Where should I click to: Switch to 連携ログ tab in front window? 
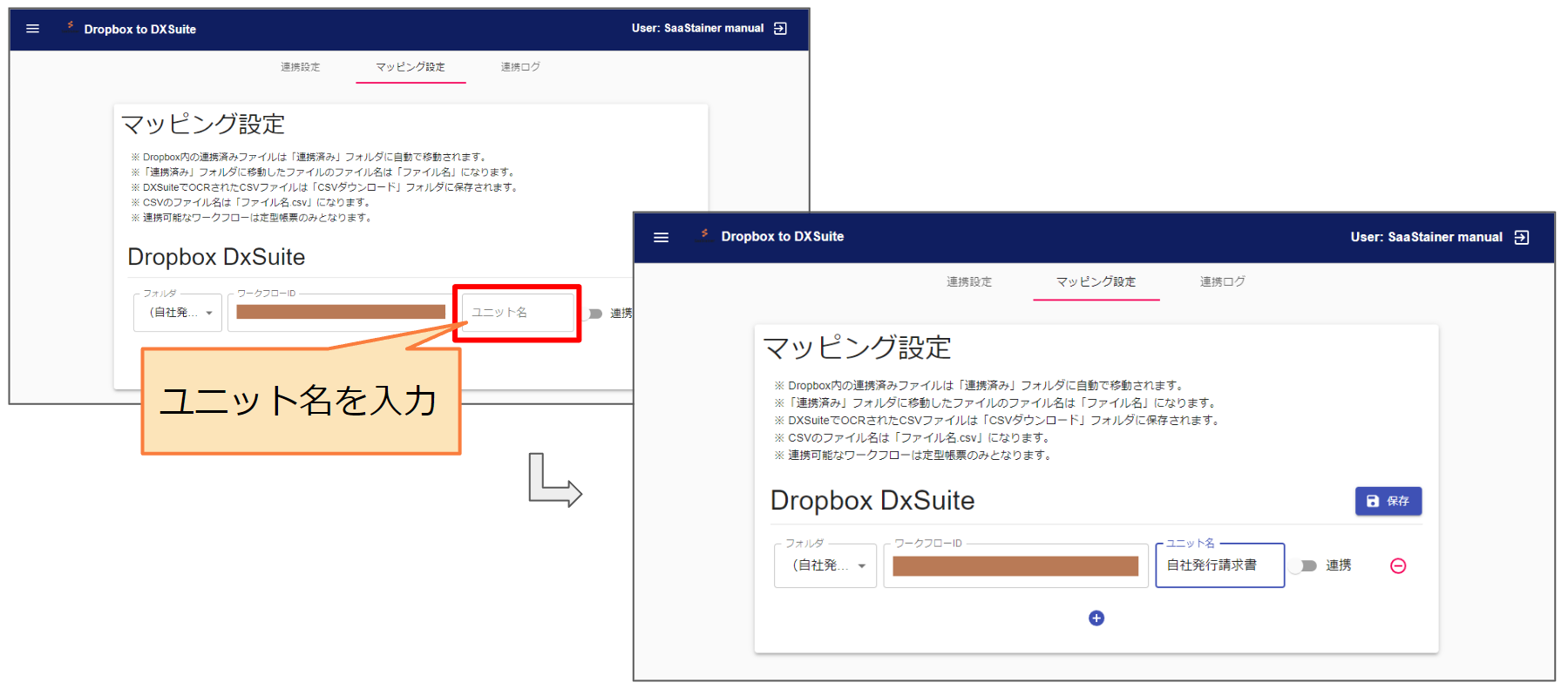[1223, 282]
